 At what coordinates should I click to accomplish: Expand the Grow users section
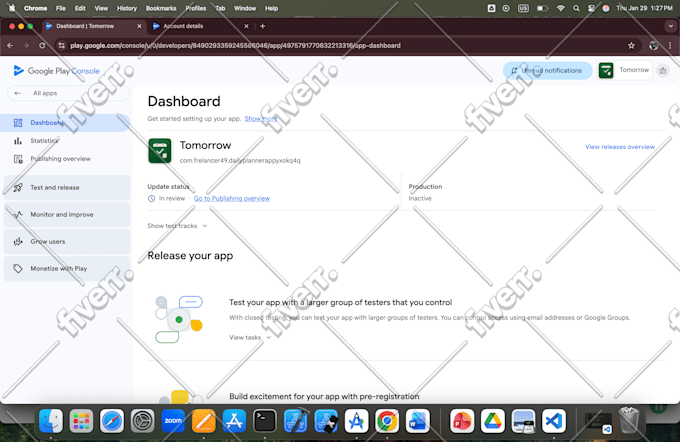[67, 241]
